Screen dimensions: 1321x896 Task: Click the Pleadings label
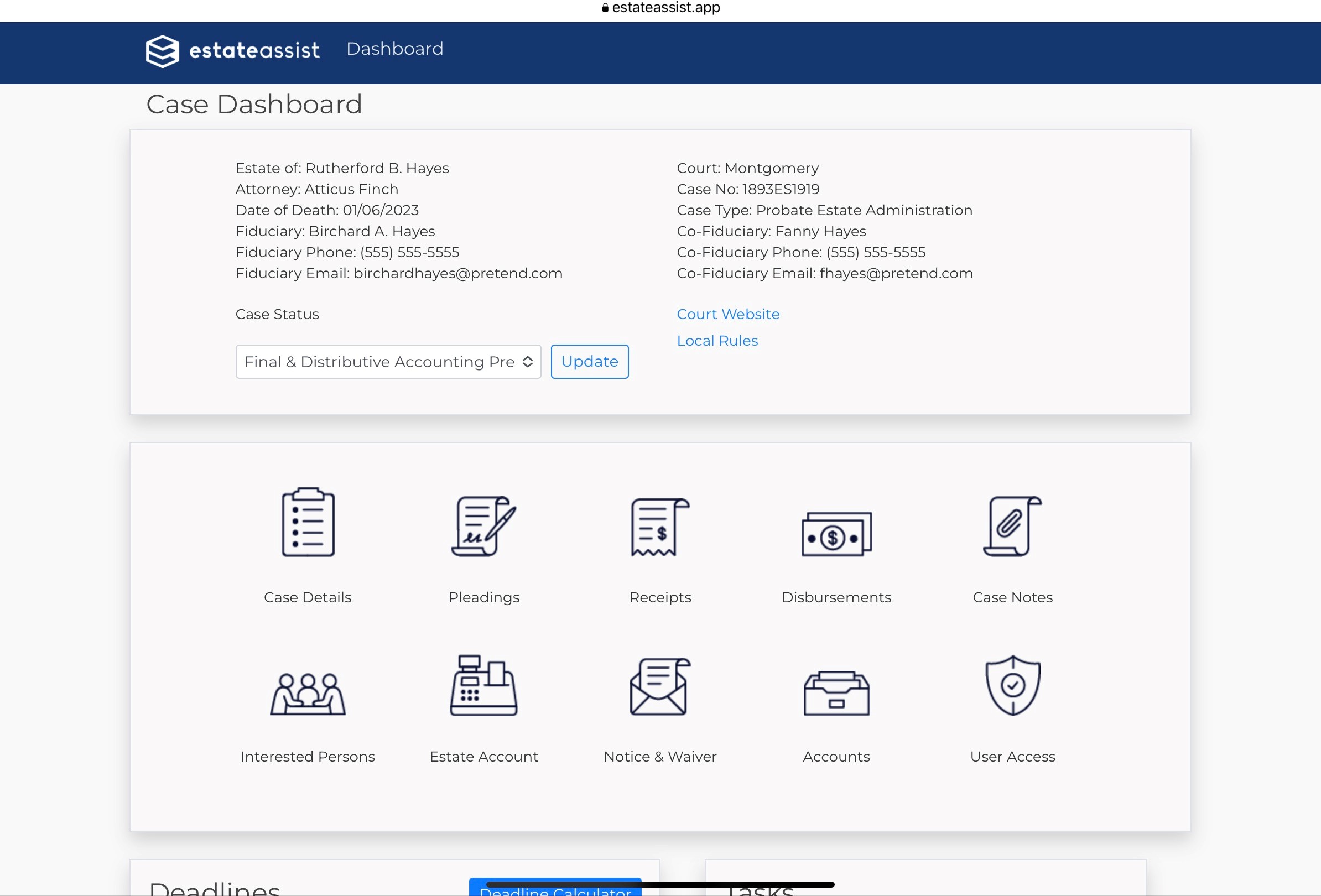[483, 597]
